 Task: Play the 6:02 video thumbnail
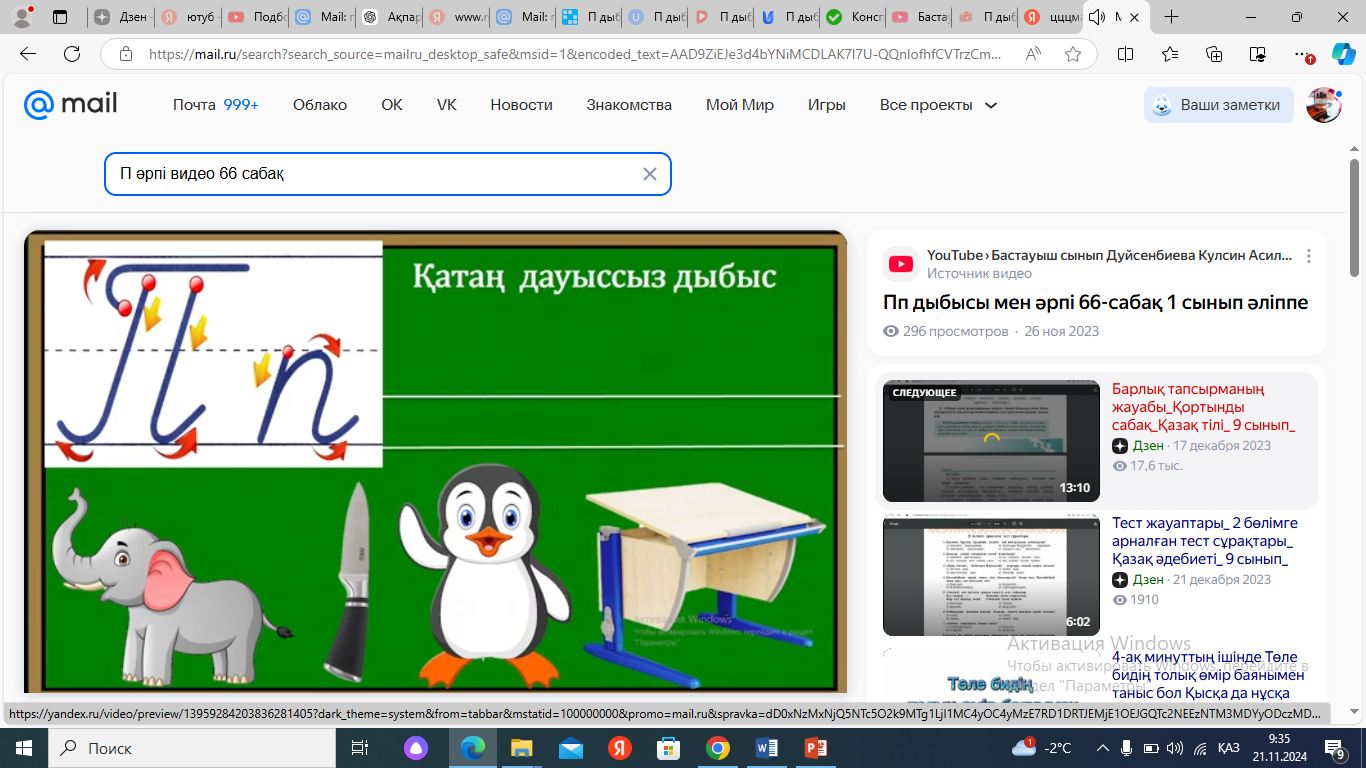click(x=991, y=575)
